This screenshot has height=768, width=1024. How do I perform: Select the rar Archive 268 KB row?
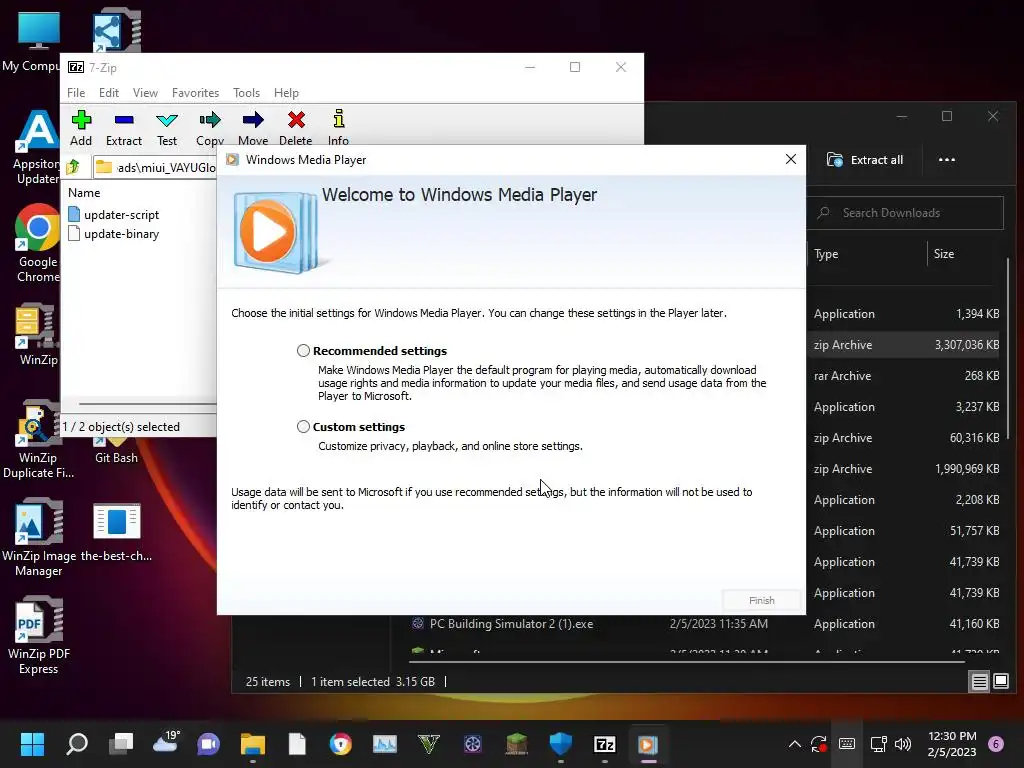906,376
